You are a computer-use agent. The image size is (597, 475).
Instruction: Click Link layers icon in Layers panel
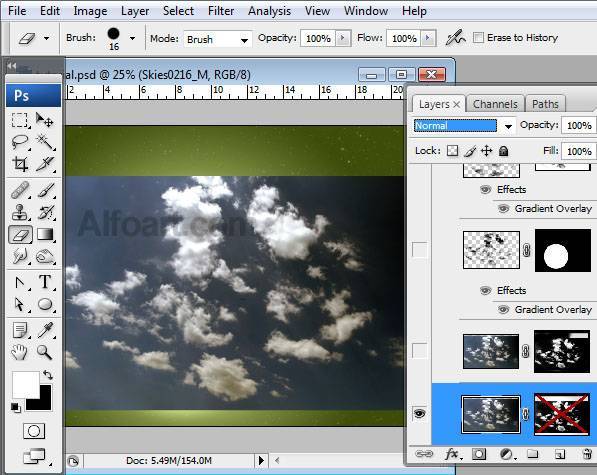point(424,454)
